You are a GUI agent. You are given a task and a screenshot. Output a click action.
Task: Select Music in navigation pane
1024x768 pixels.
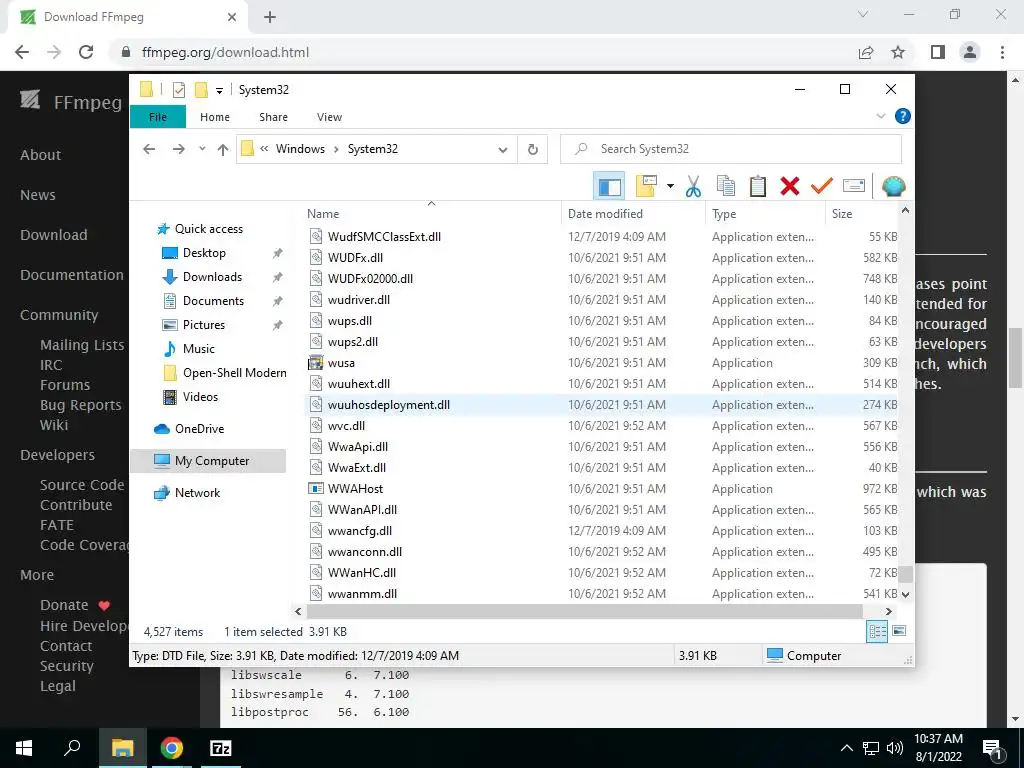click(x=199, y=349)
